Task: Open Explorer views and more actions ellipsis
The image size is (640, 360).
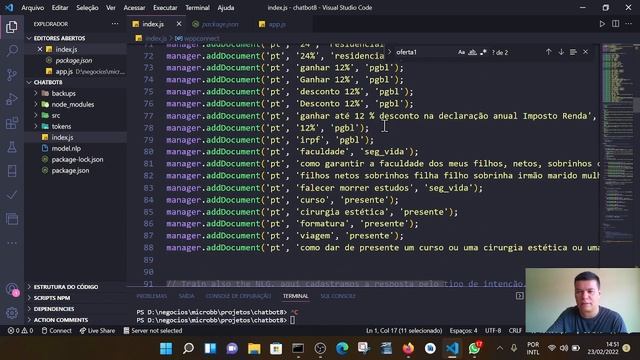Action: click(x=115, y=24)
